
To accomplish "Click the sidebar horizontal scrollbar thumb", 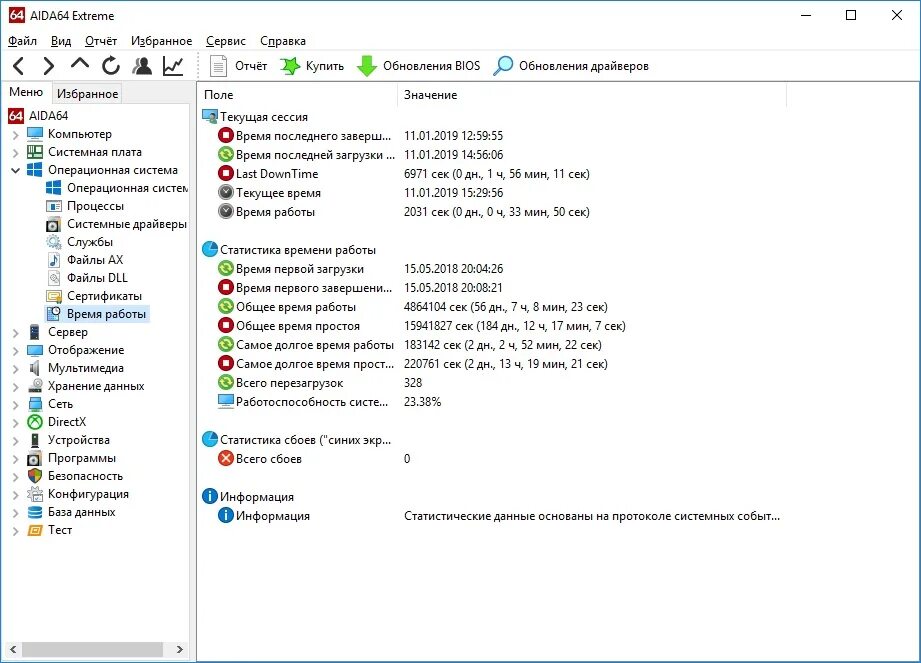I will (x=92, y=649).
